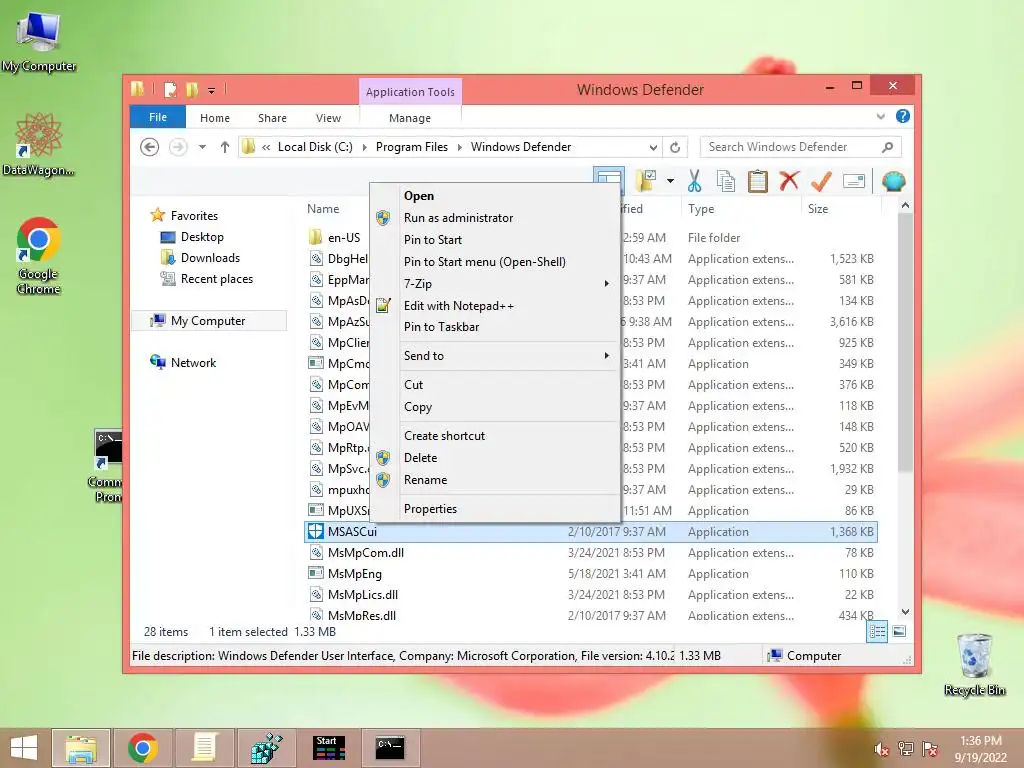Screen dimensions: 1024x768
Task: Choose Open in the context menu
Action: tap(496, 196)
